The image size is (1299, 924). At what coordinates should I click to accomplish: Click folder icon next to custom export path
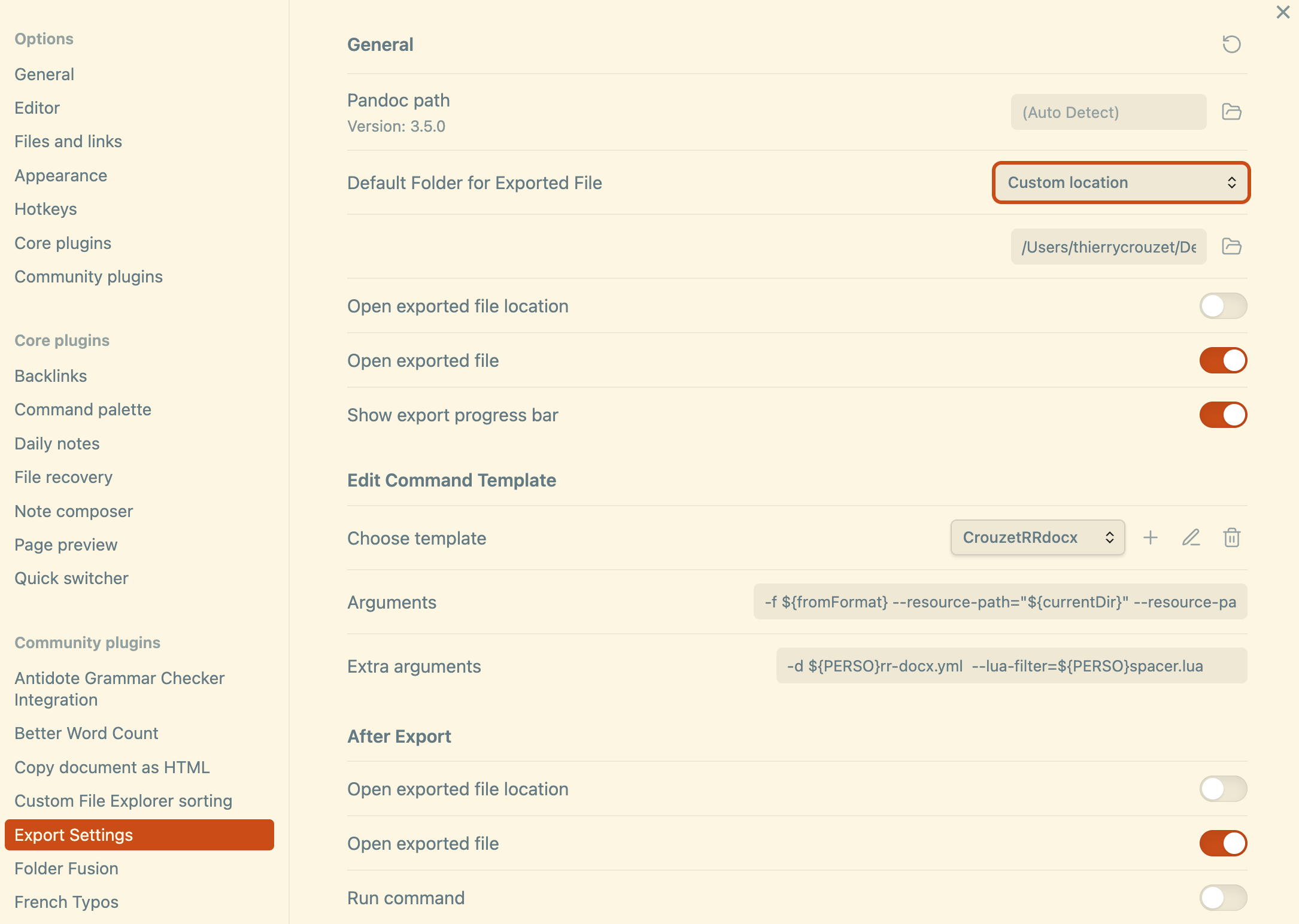(x=1231, y=247)
